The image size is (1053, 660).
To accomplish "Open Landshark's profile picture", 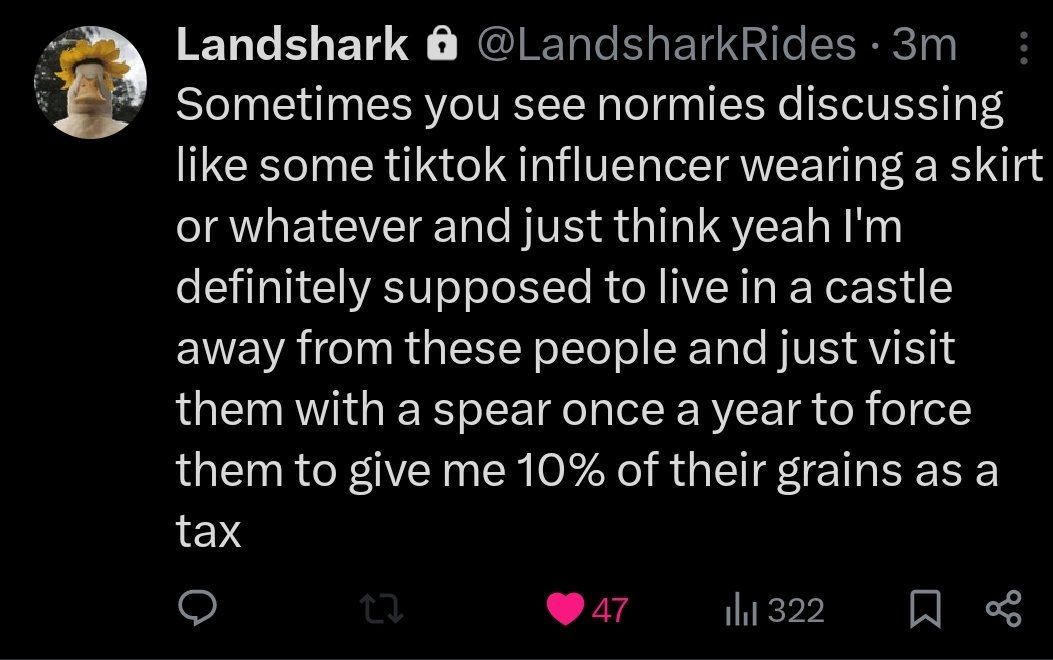I will [91, 83].
